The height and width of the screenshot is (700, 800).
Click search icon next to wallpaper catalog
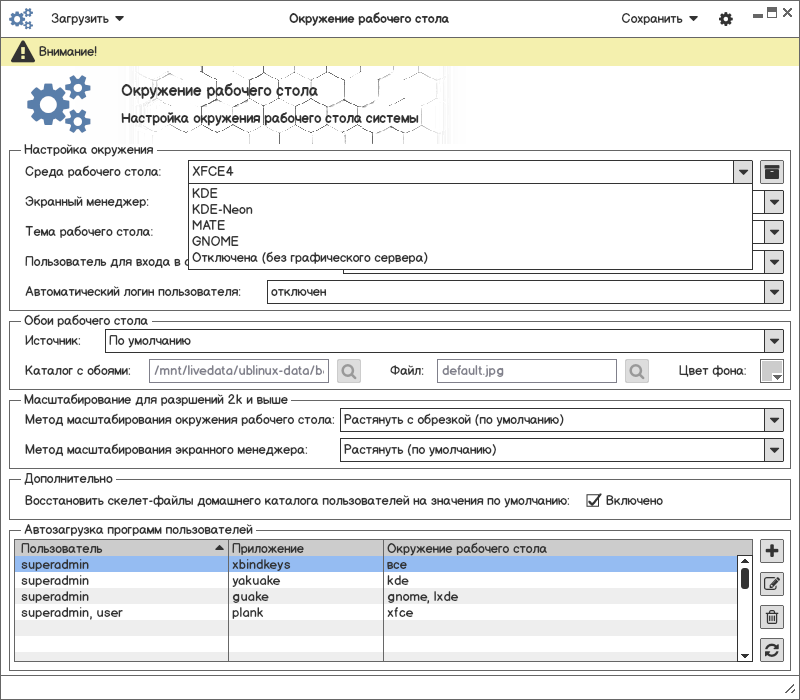tap(348, 371)
